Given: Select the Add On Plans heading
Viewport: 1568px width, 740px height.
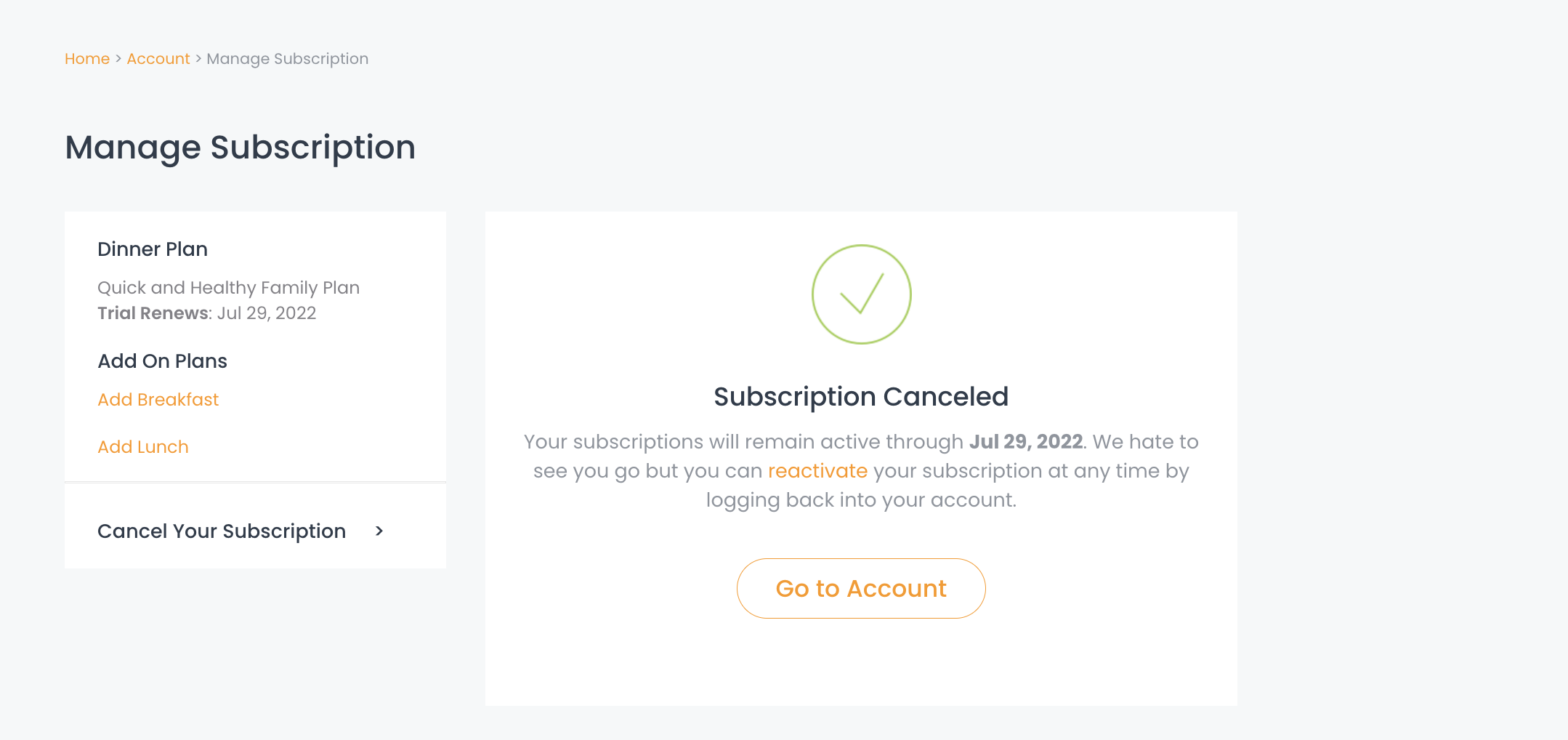Looking at the screenshot, I should (163, 361).
